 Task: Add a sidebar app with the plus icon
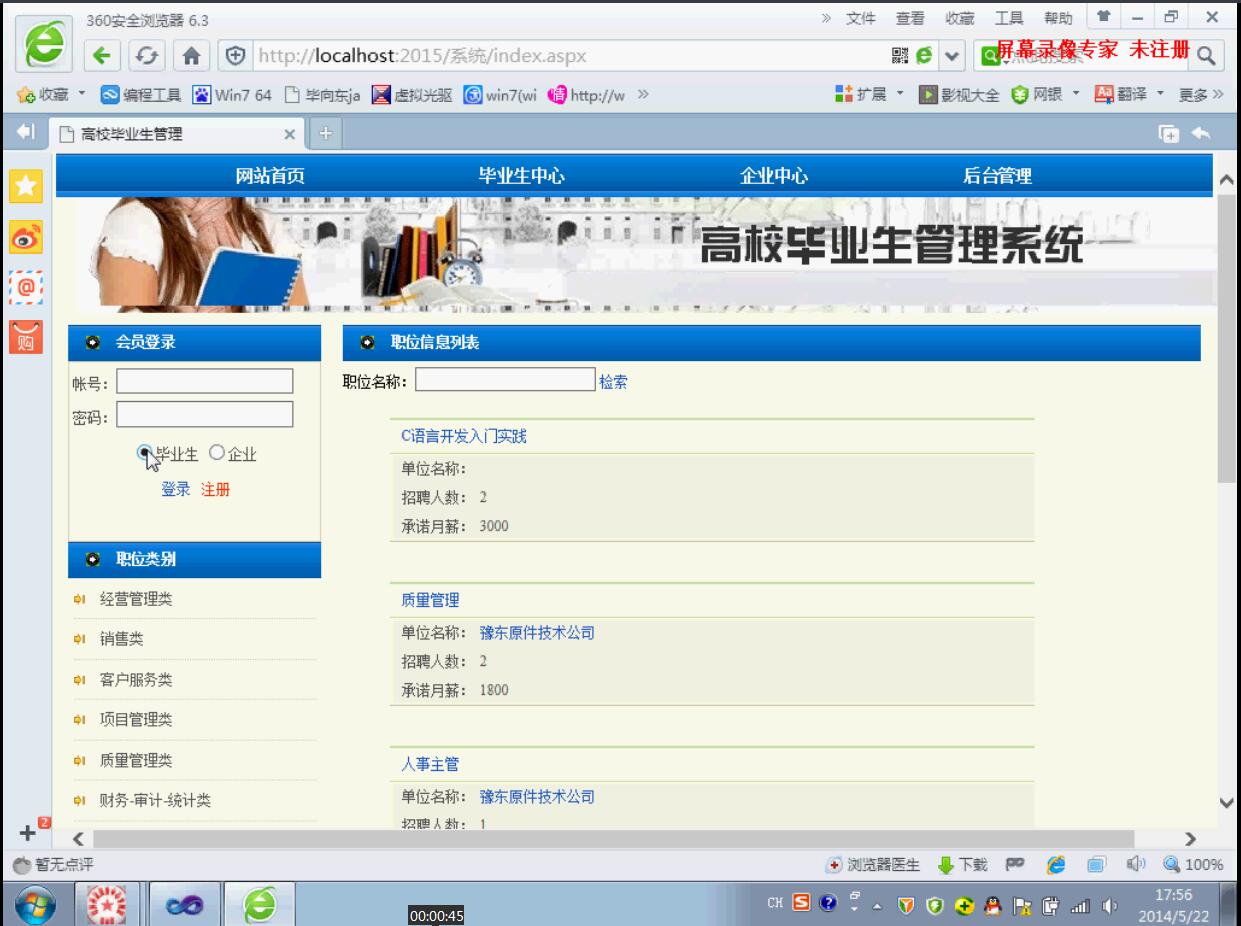[x=28, y=832]
